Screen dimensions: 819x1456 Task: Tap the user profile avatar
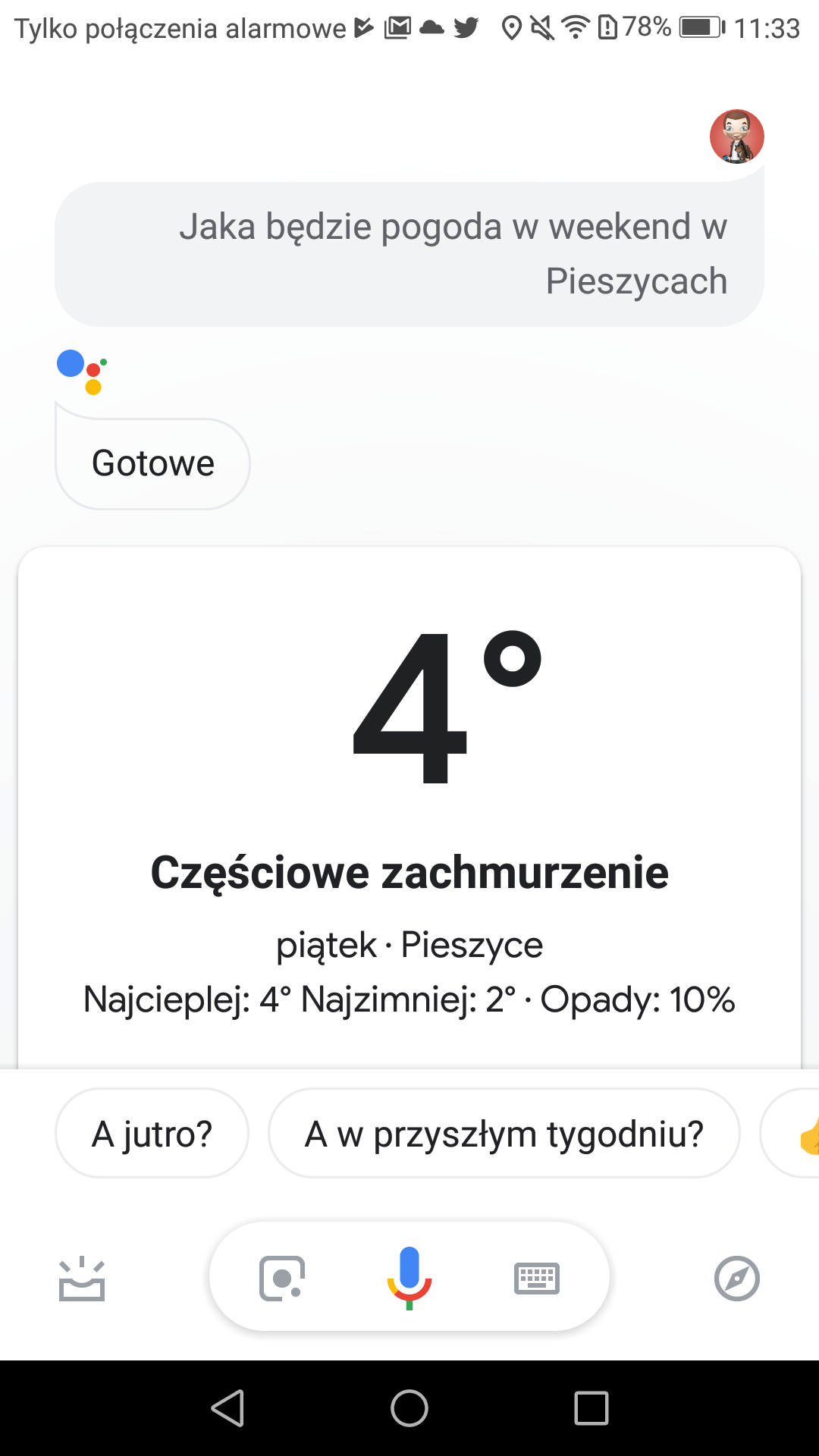(x=736, y=136)
